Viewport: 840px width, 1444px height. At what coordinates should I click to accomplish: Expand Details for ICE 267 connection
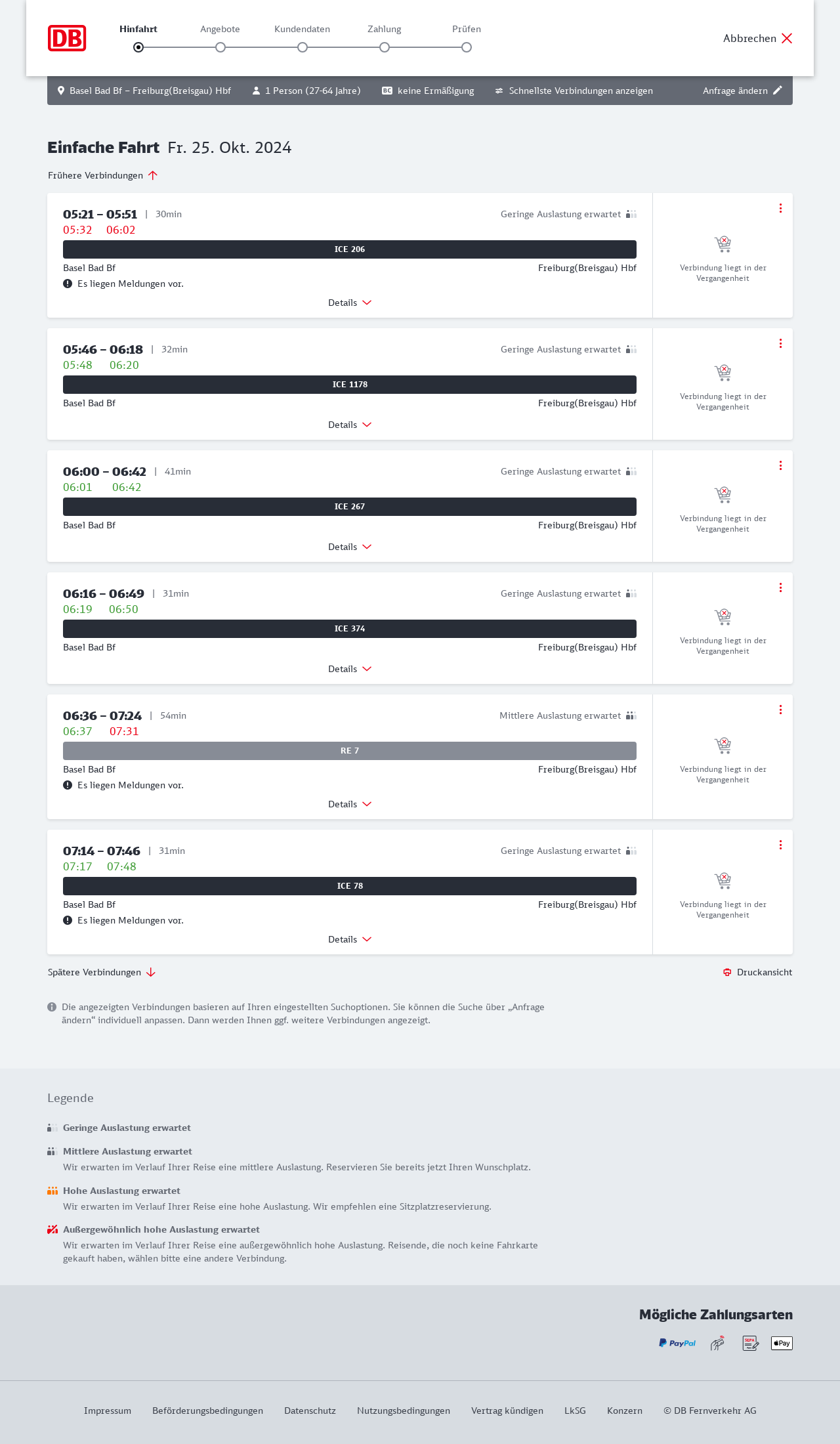[x=350, y=547]
